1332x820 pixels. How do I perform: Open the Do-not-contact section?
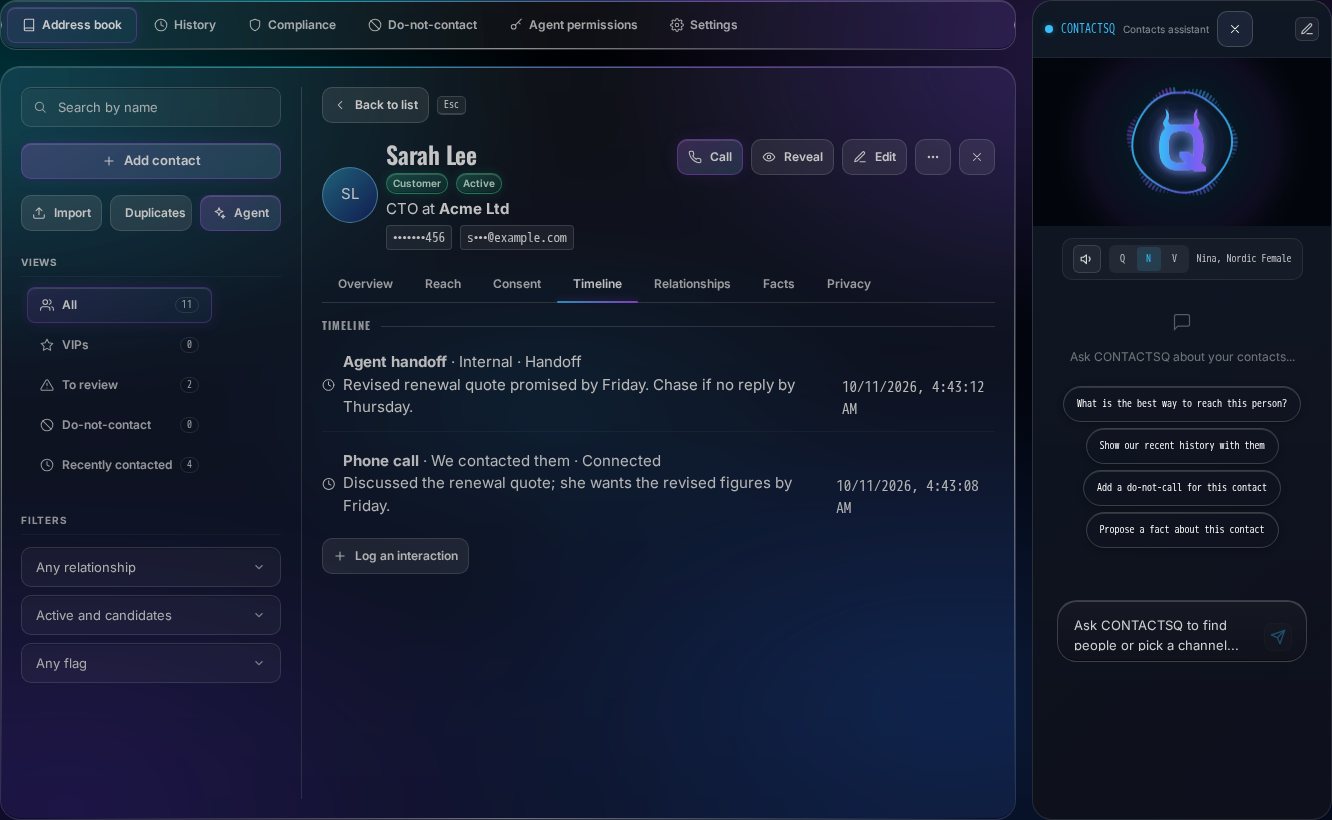pyautogui.click(x=422, y=25)
